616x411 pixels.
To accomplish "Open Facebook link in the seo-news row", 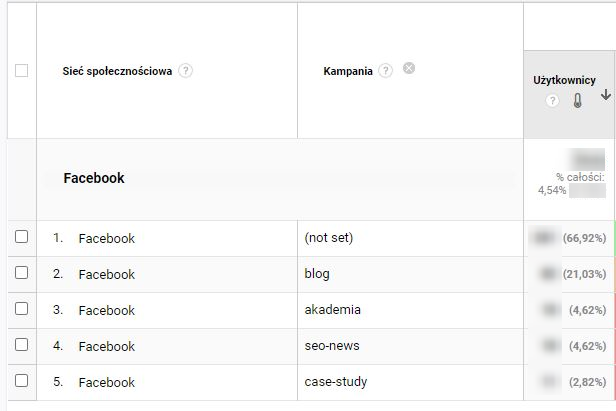I will 106,347.
